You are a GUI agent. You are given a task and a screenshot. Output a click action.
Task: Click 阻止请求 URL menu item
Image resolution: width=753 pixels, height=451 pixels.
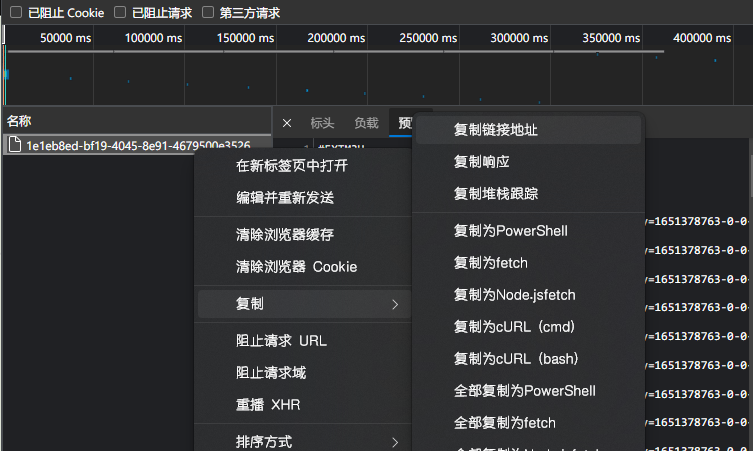coord(280,341)
